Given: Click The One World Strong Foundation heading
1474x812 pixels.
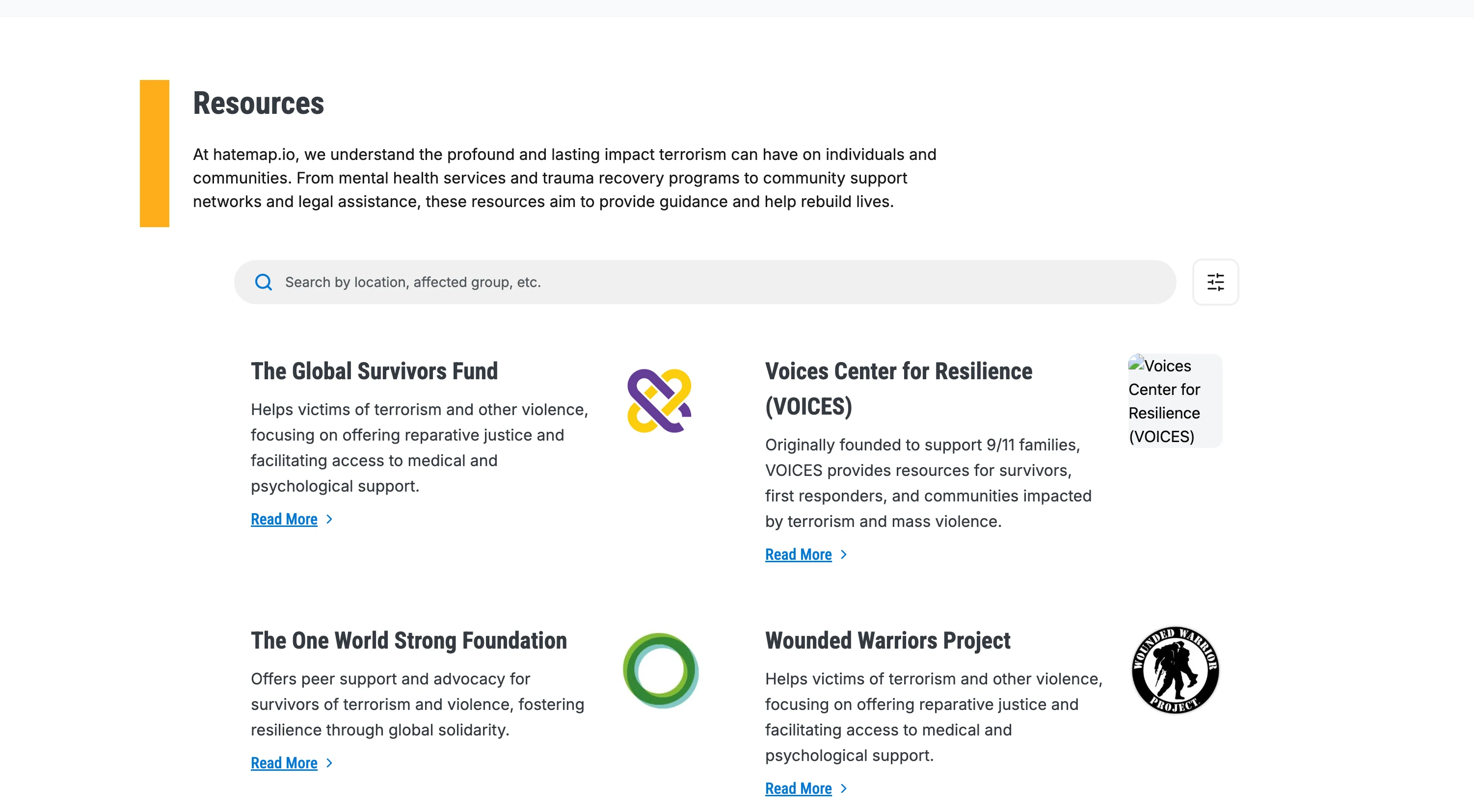Looking at the screenshot, I should coord(408,640).
